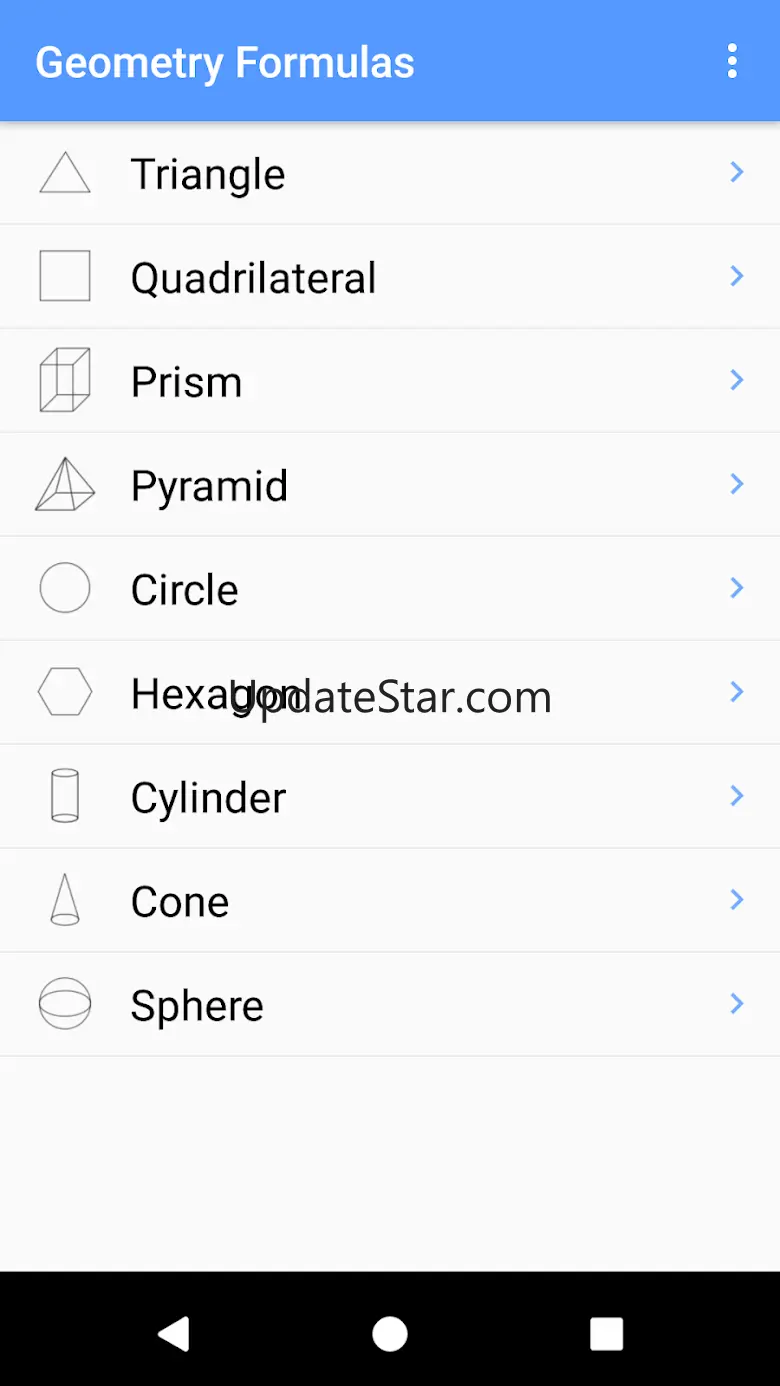
Task: Tap the Pyramid wireframe icon
Action: pyautogui.click(x=65, y=484)
